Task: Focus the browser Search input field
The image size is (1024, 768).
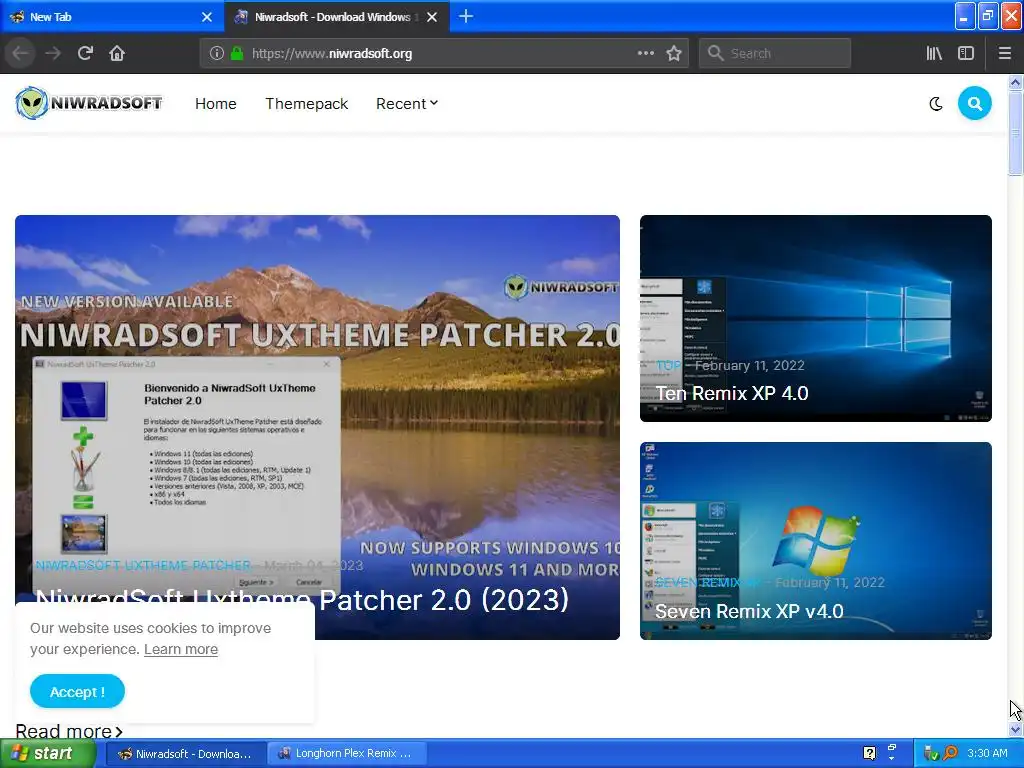Action: (x=775, y=53)
